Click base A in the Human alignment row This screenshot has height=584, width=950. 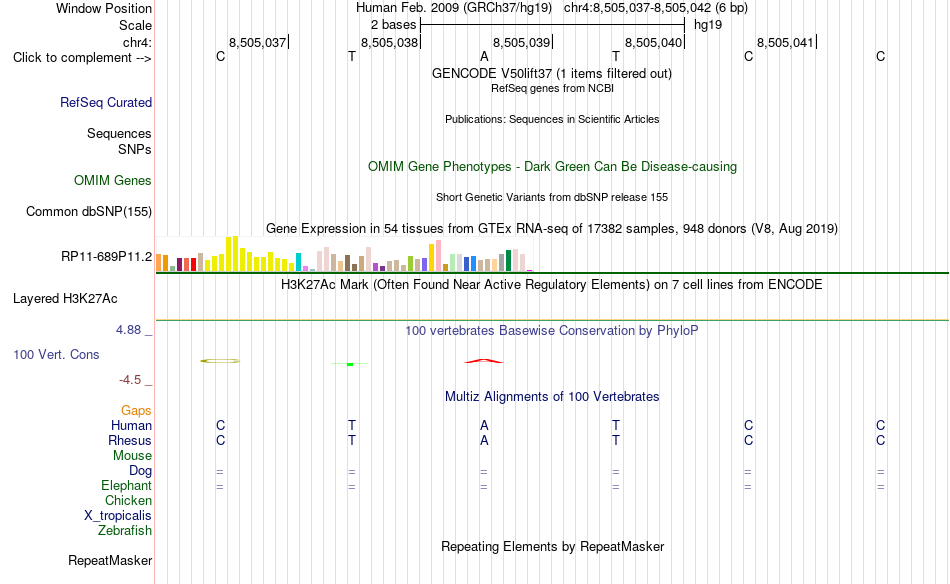coord(483,425)
